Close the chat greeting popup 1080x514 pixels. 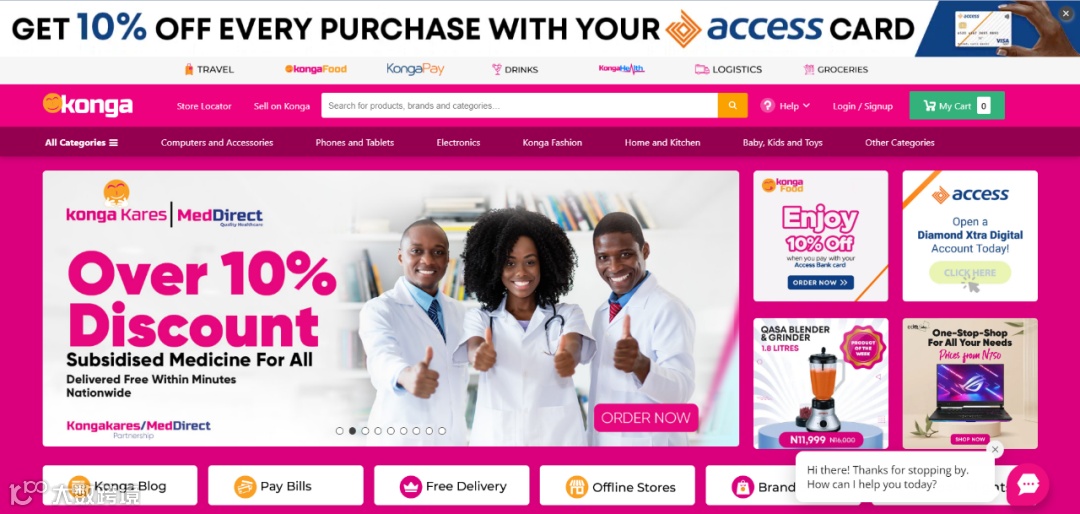pos(995,449)
